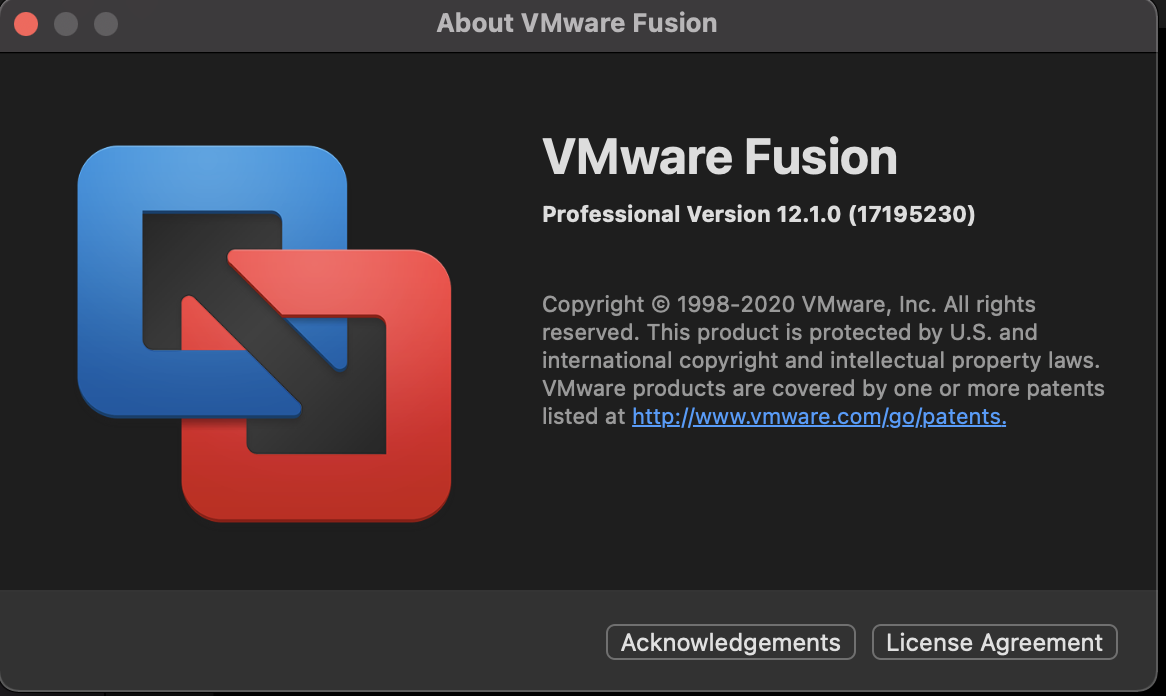Open the Acknowledgements window
The width and height of the screenshot is (1166, 696).
point(730,642)
